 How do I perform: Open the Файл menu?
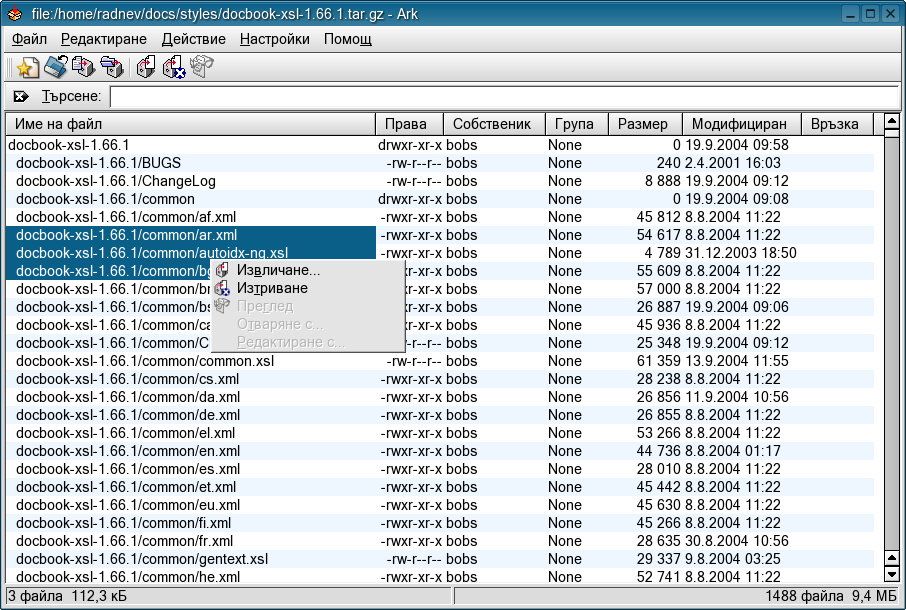tap(29, 39)
